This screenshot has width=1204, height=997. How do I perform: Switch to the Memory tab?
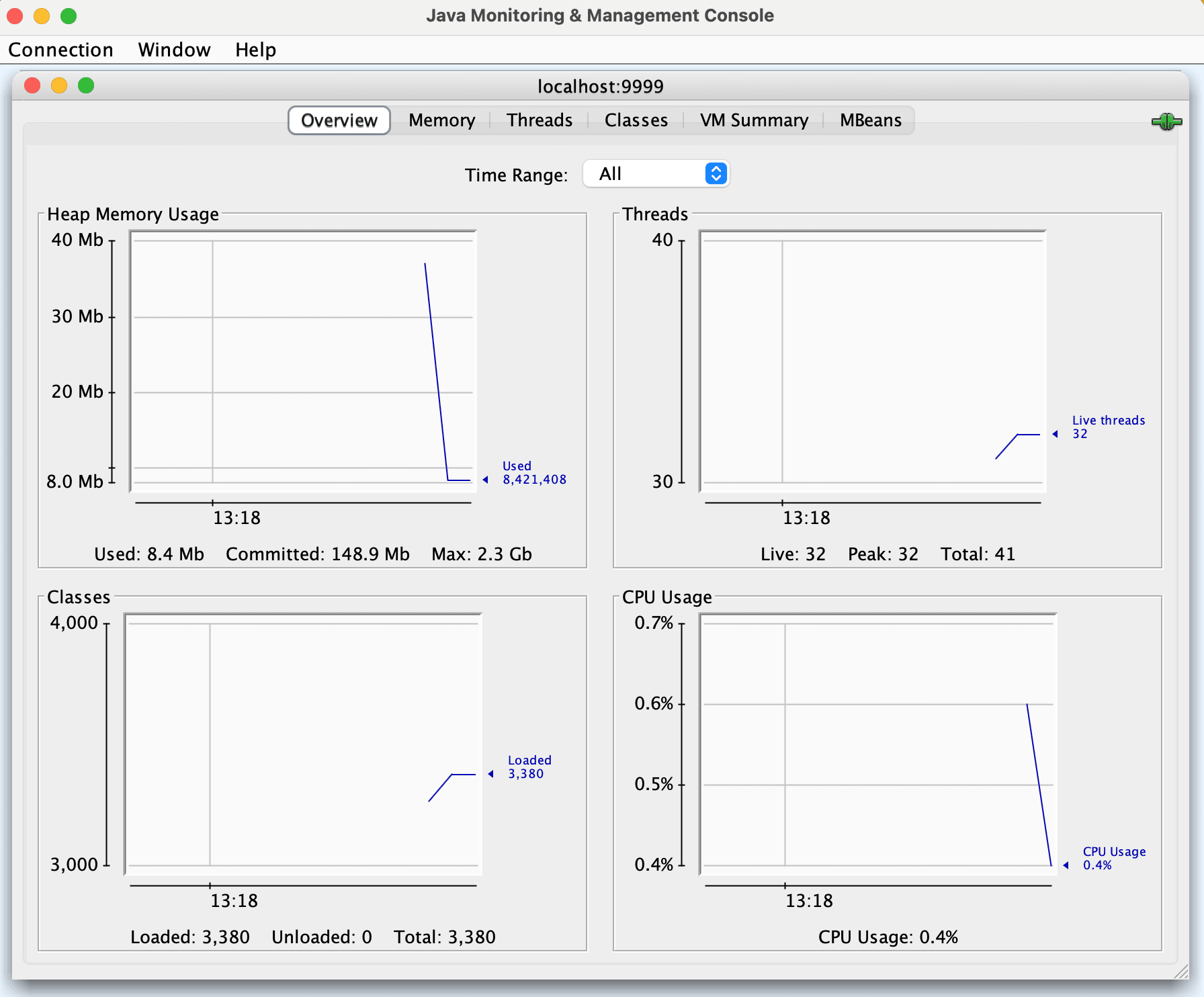[441, 120]
